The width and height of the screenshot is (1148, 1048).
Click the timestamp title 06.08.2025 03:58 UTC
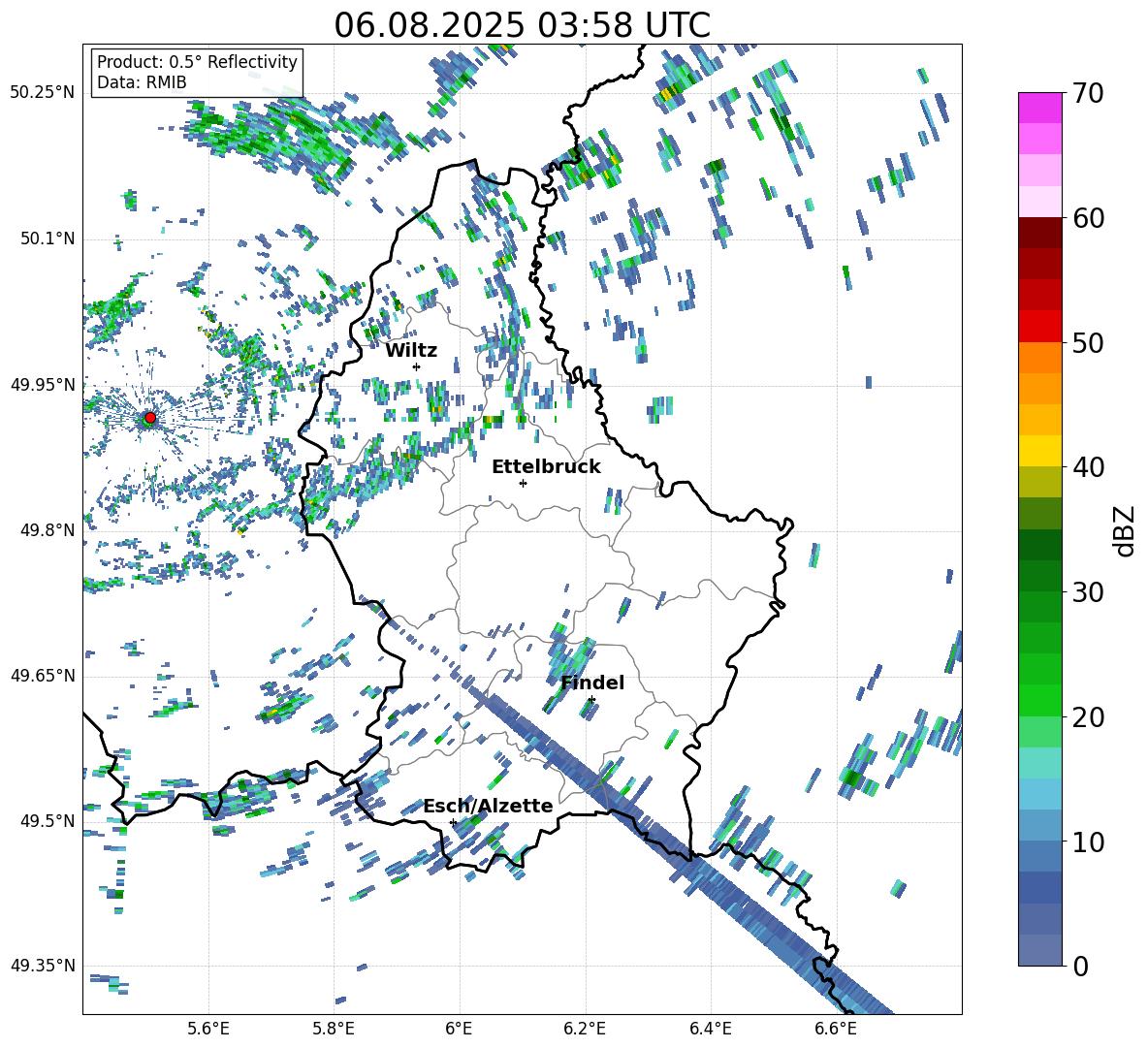[522, 25]
